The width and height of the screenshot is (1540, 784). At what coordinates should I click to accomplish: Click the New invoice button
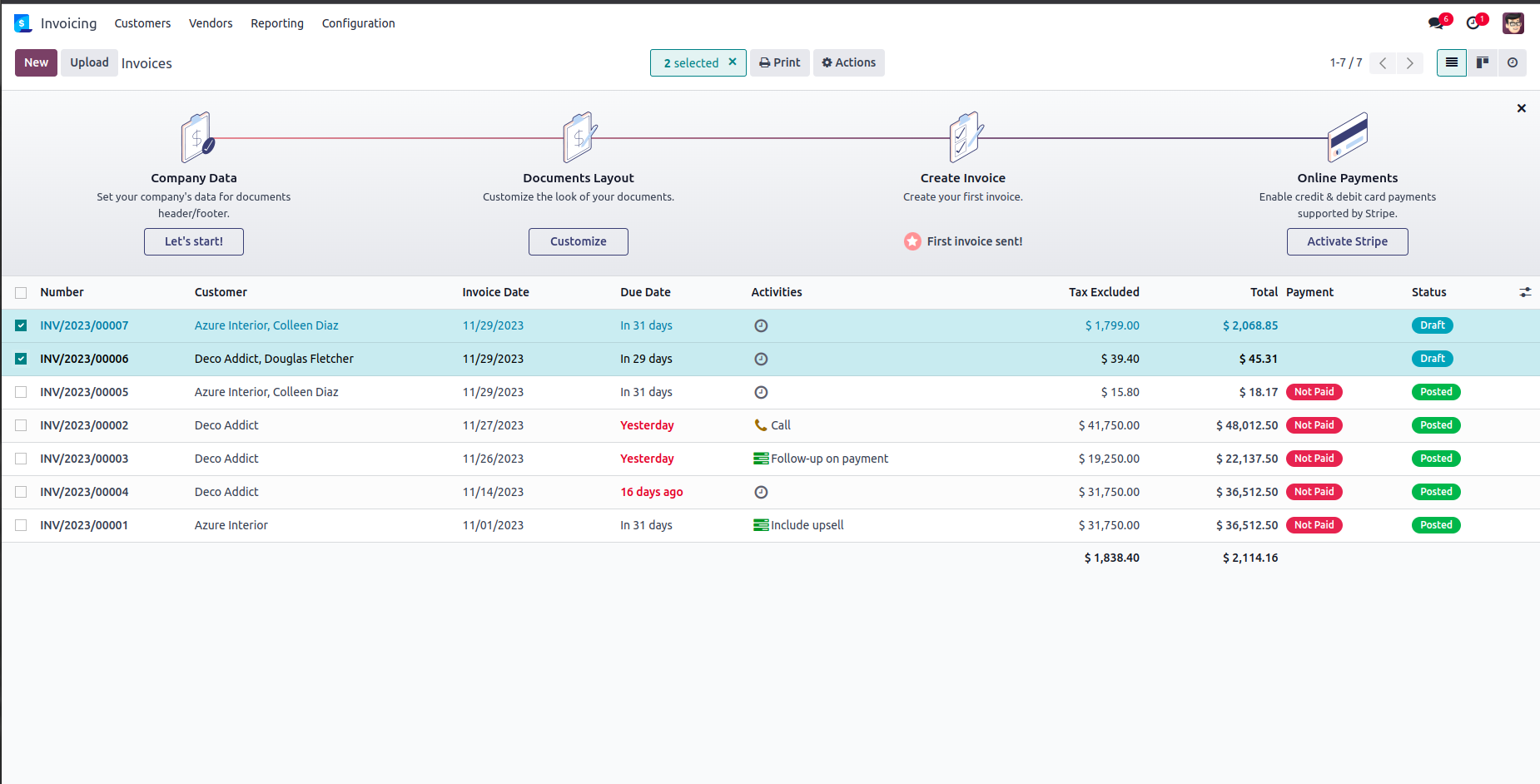[x=36, y=62]
